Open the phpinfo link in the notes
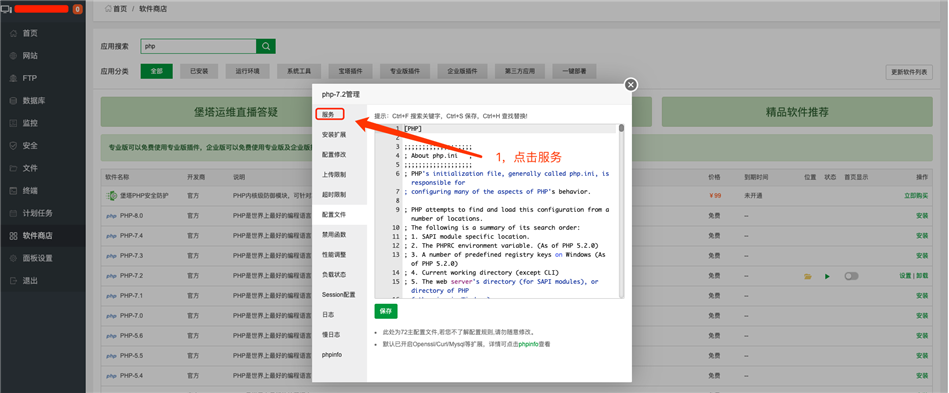949x393 pixels. click(528, 344)
